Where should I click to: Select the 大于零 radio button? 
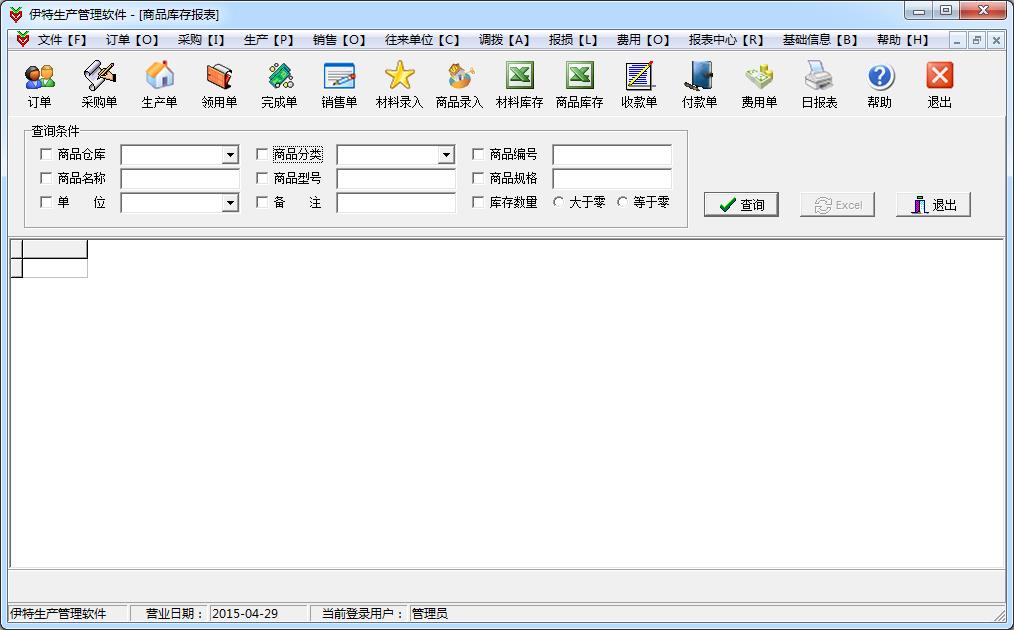[559, 203]
